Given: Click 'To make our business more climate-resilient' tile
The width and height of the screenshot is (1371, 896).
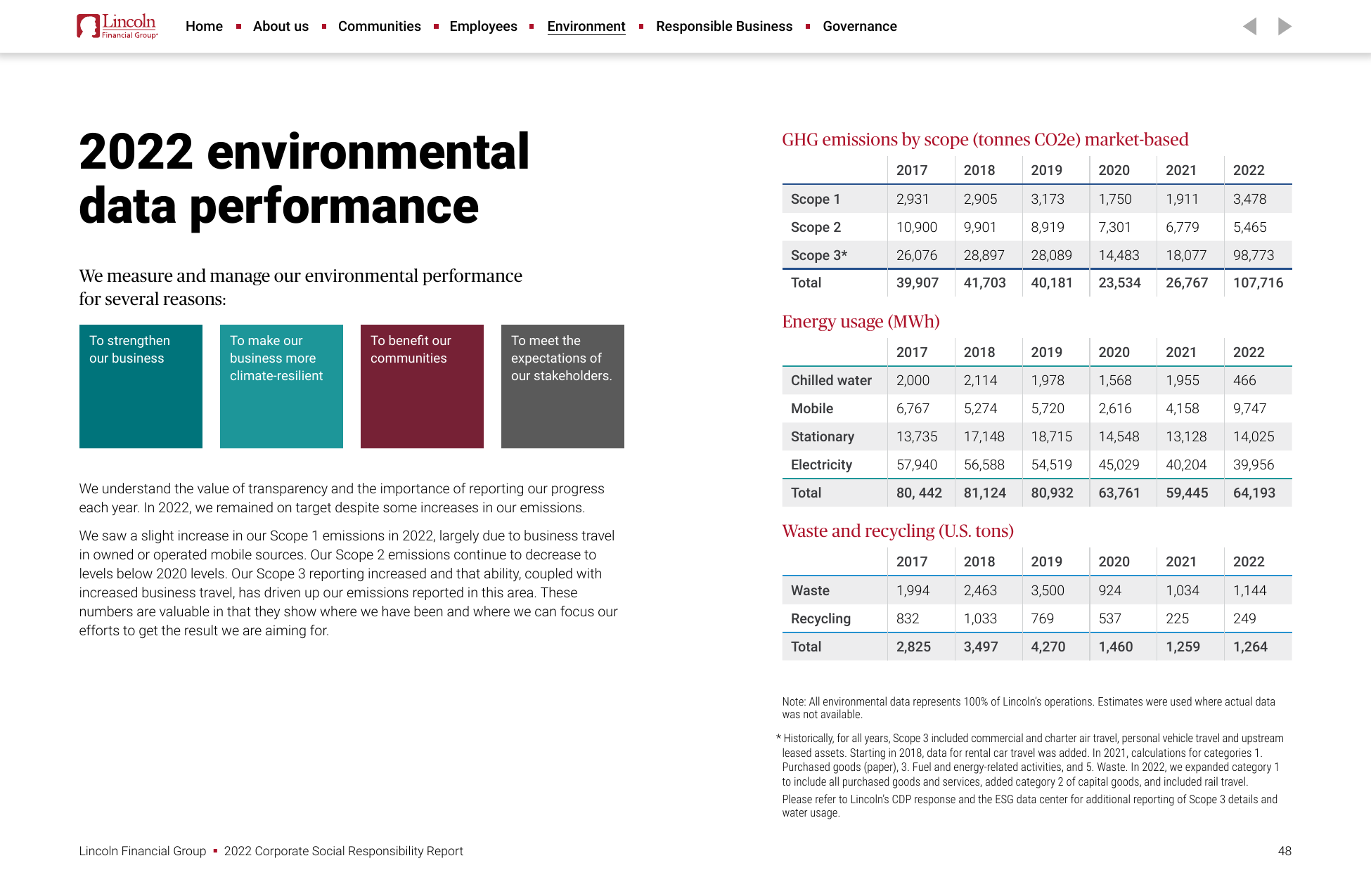Looking at the screenshot, I should 281,387.
